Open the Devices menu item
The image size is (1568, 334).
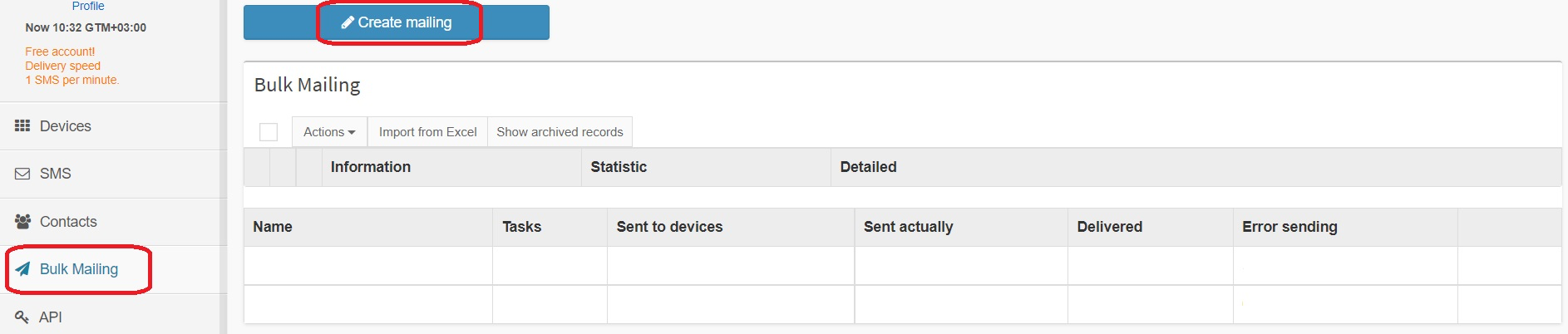click(x=65, y=126)
